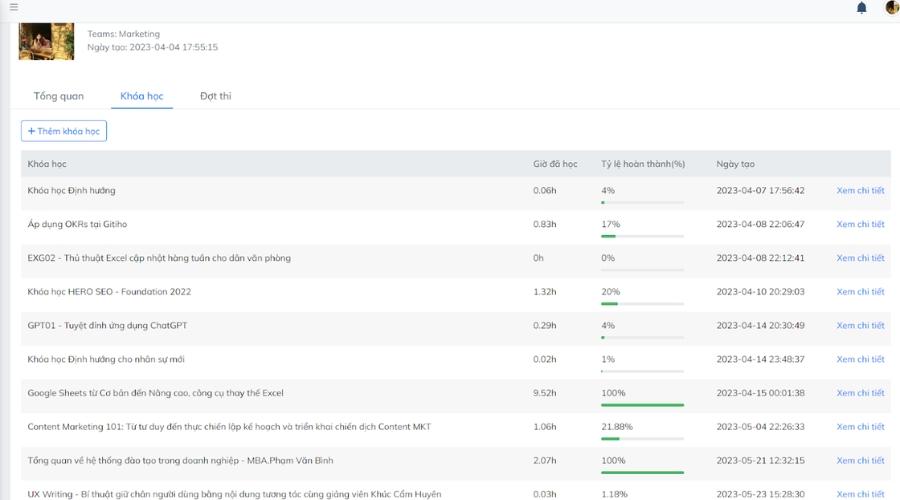
Task: Click the Thêm khóa học button
Action: point(64,131)
